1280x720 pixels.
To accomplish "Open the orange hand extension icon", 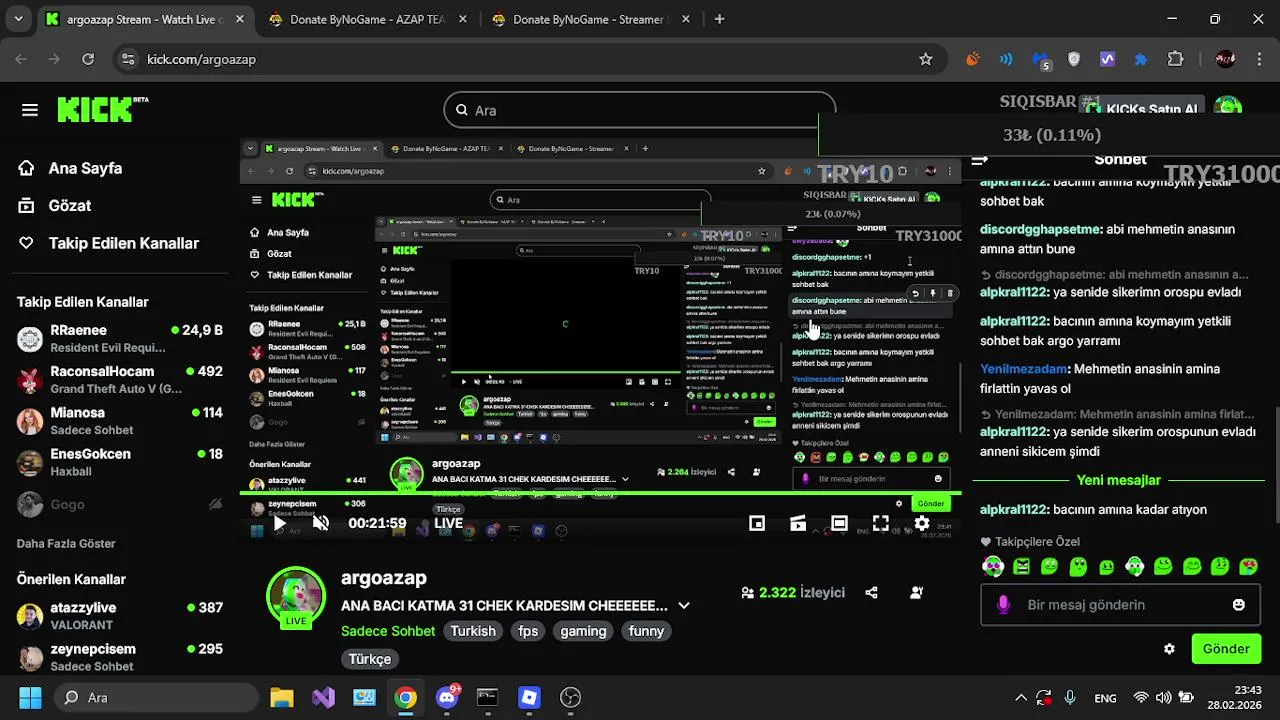I will point(973,59).
